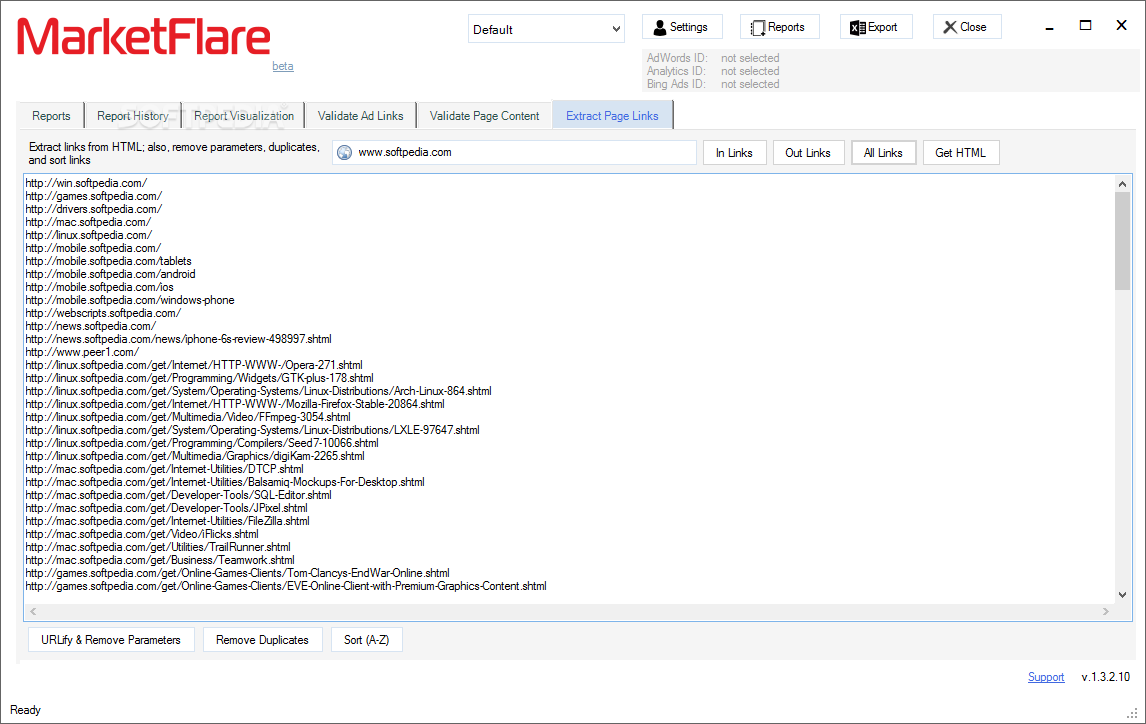Click the vertical scrollbar up arrow
The image size is (1146, 724).
tap(1123, 184)
